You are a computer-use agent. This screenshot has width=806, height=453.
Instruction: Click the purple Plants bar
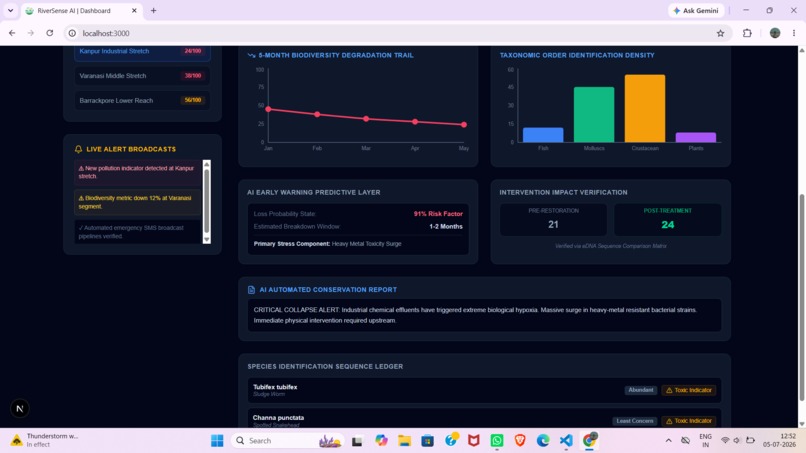tap(695, 137)
